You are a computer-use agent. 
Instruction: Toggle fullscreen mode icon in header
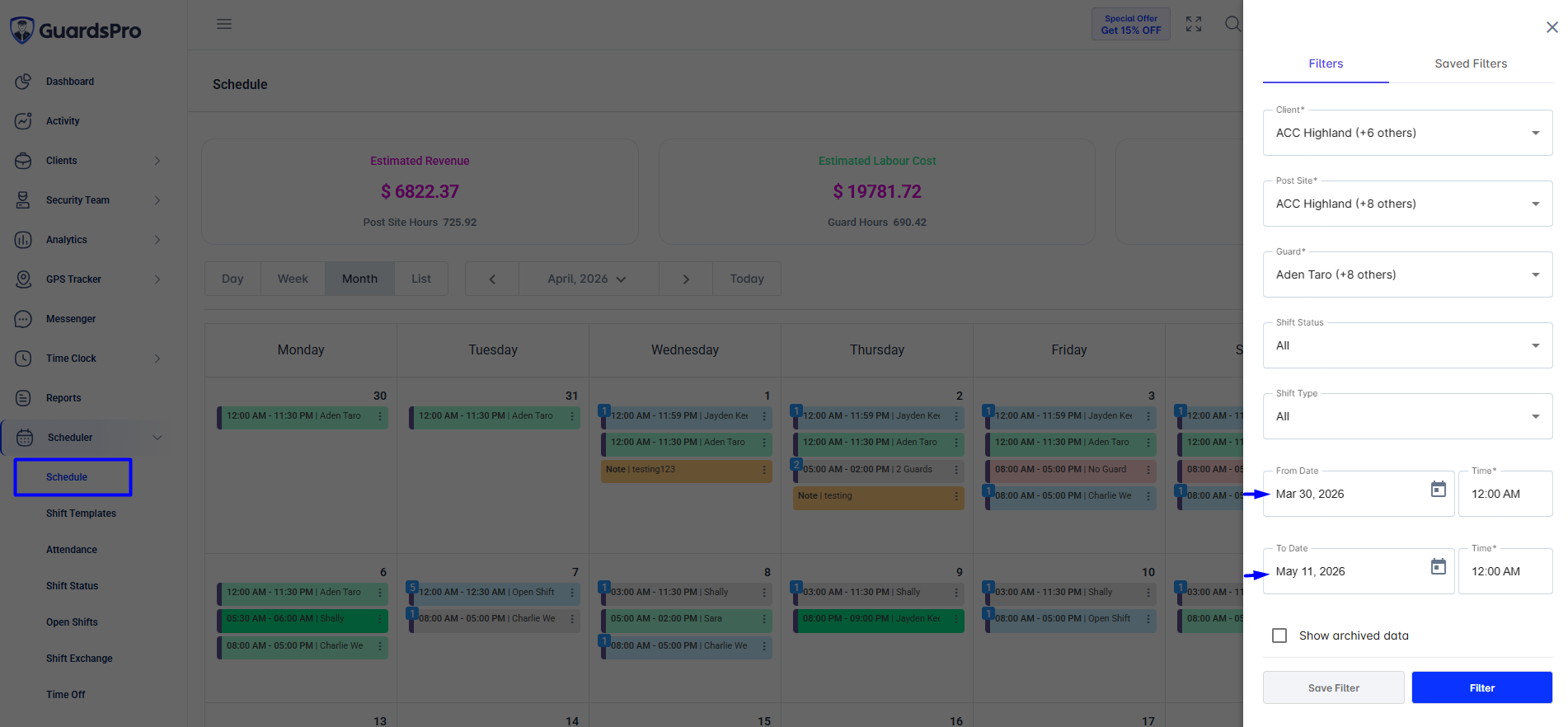point(1194,24)
